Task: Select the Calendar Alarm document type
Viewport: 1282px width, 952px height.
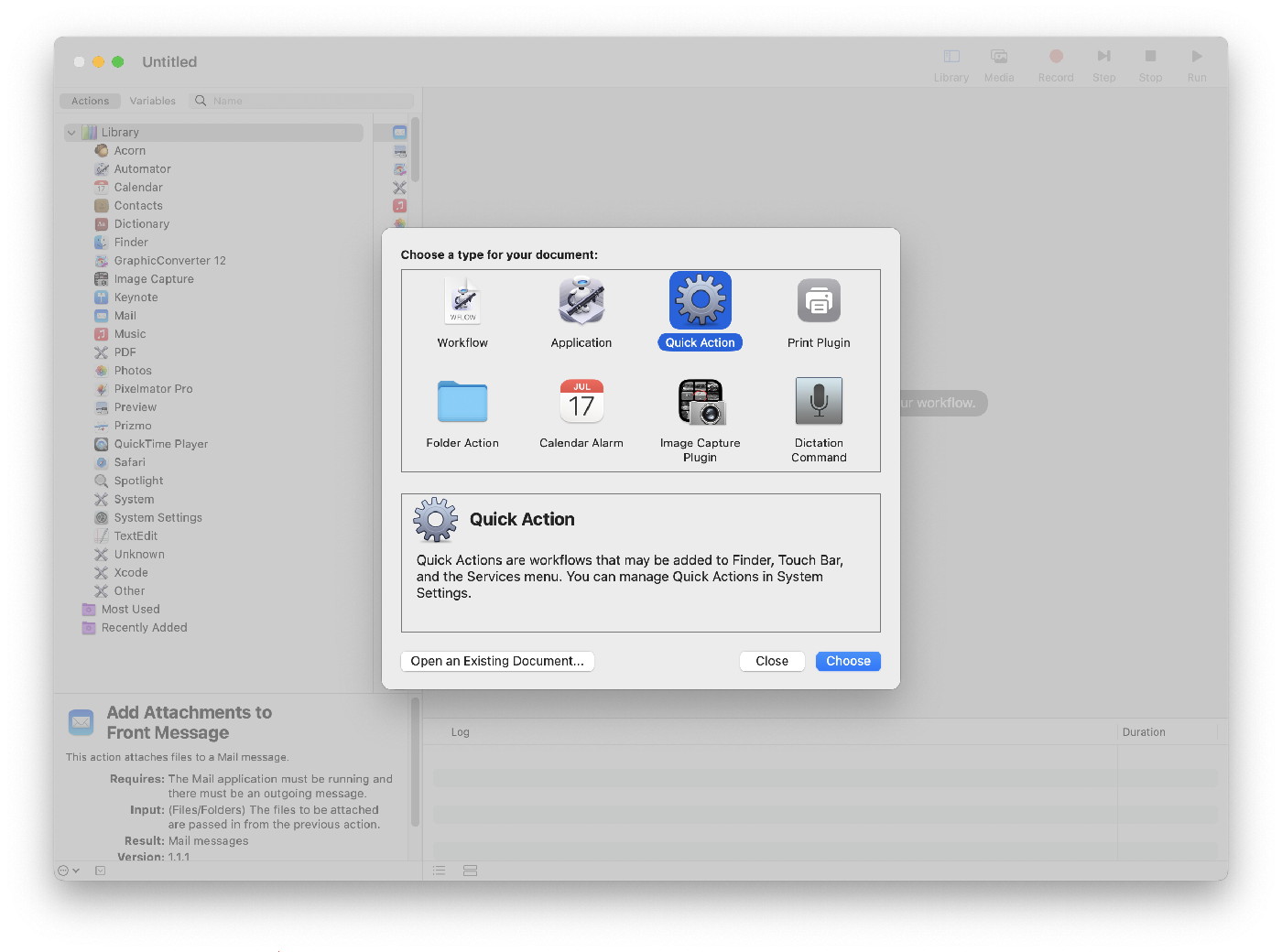Action: (x=581, y=414)
